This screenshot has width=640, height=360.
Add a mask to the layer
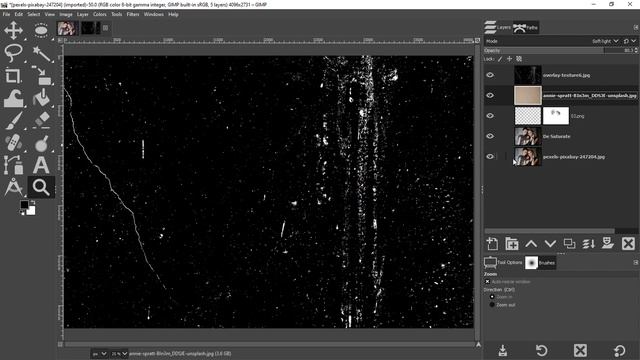pyautogui.click(x=608, y=244)
